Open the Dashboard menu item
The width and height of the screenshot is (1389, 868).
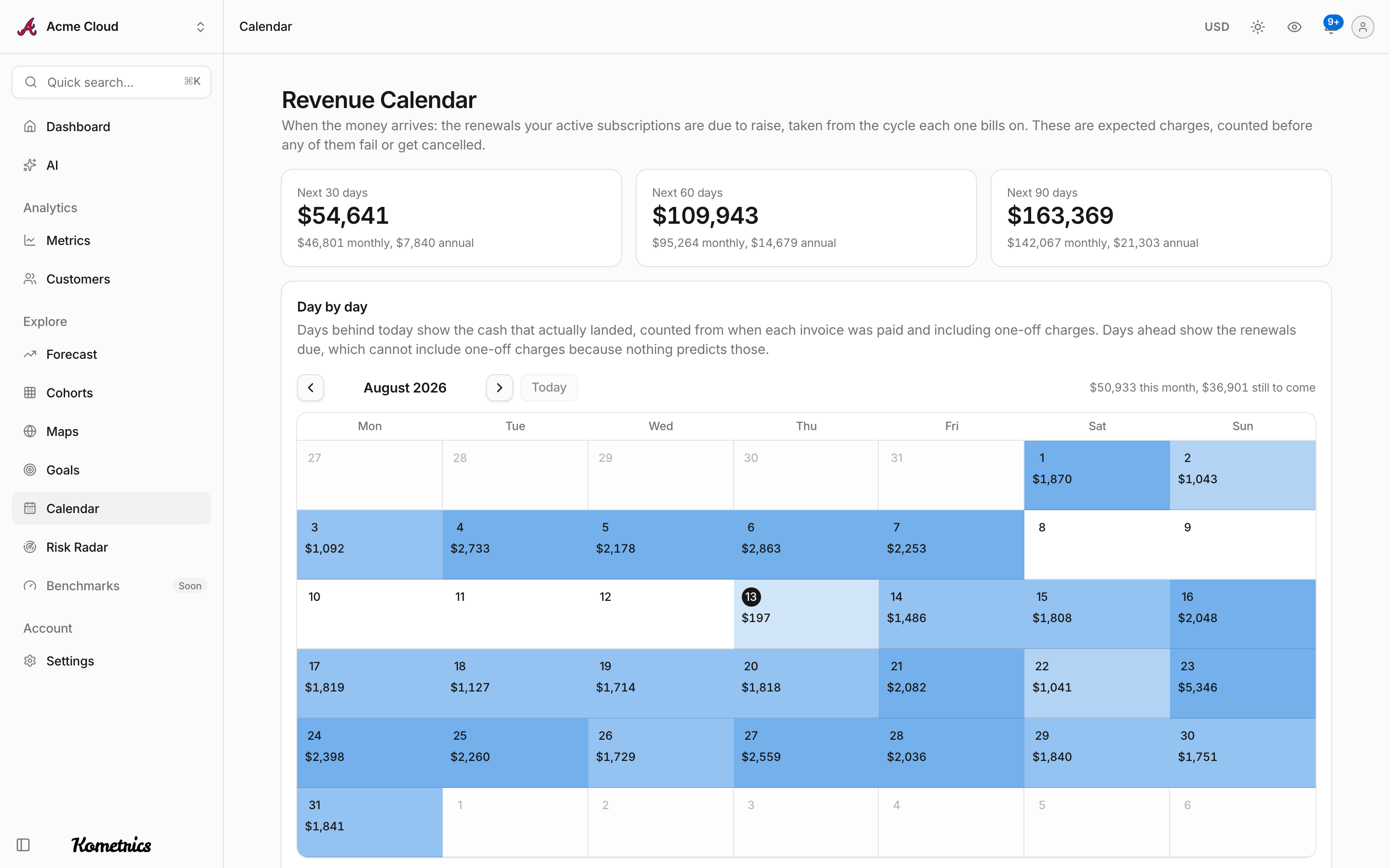[x=111, y=126]
